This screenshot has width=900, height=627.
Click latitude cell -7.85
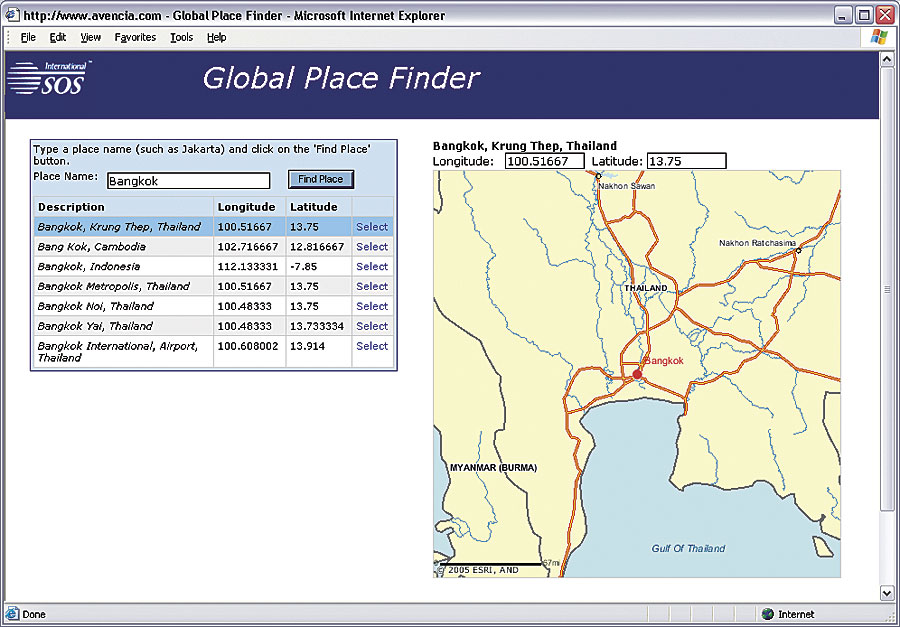(x=303, y=266)
